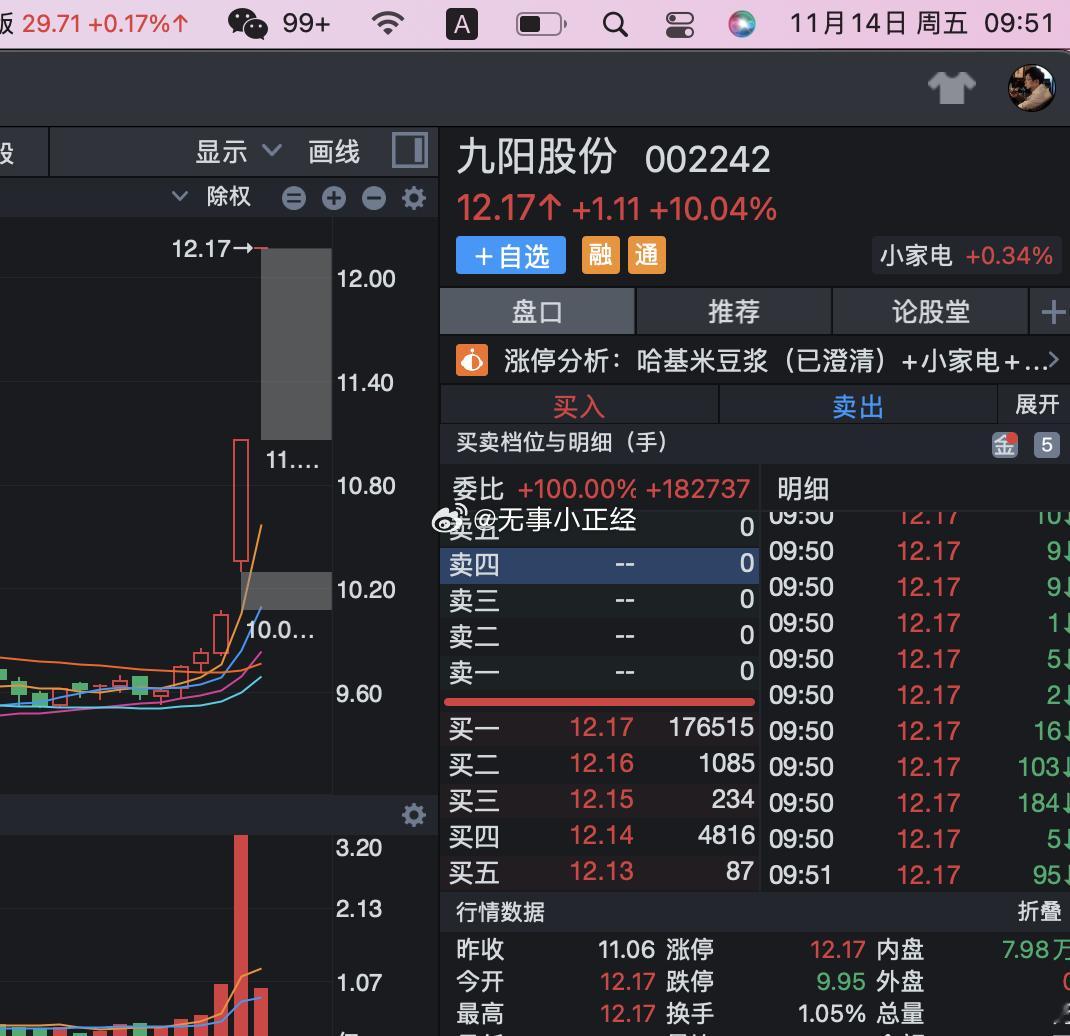1070x1036 pixels.
Task: Open the K-line chart settings gear
Action: click(x=414, y=197)
